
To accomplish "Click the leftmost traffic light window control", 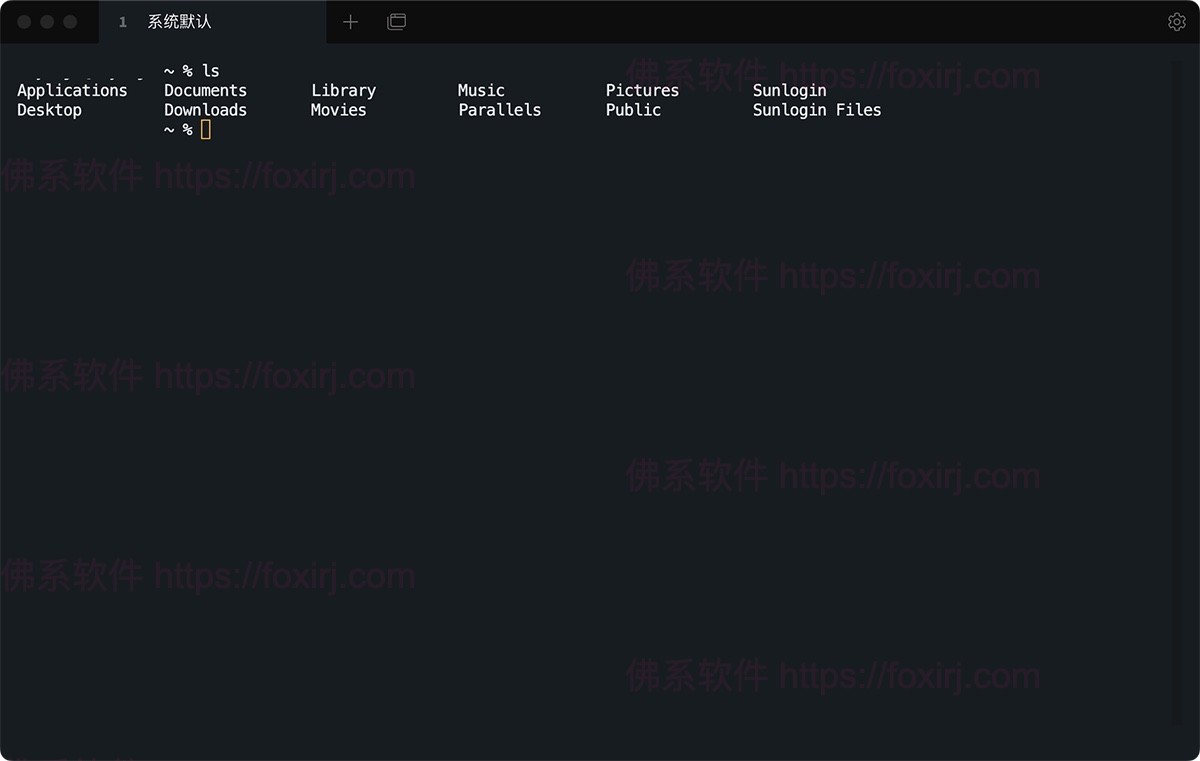I will click(x=24, y=21).
